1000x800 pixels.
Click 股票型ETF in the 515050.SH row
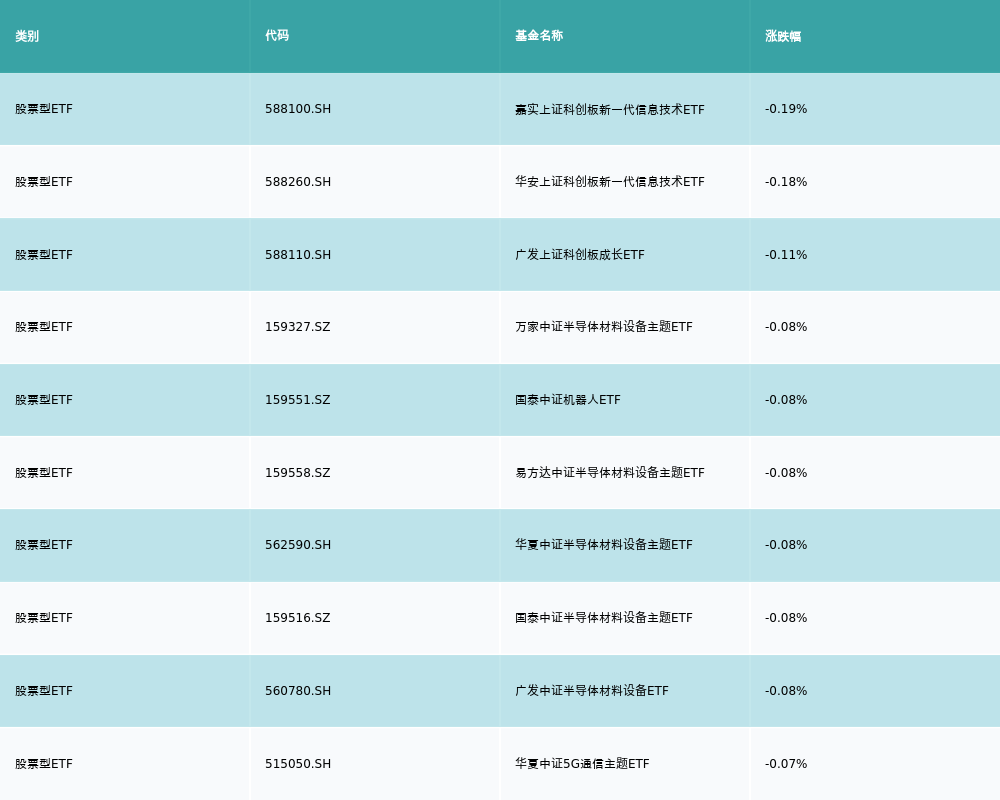point(44,764)
